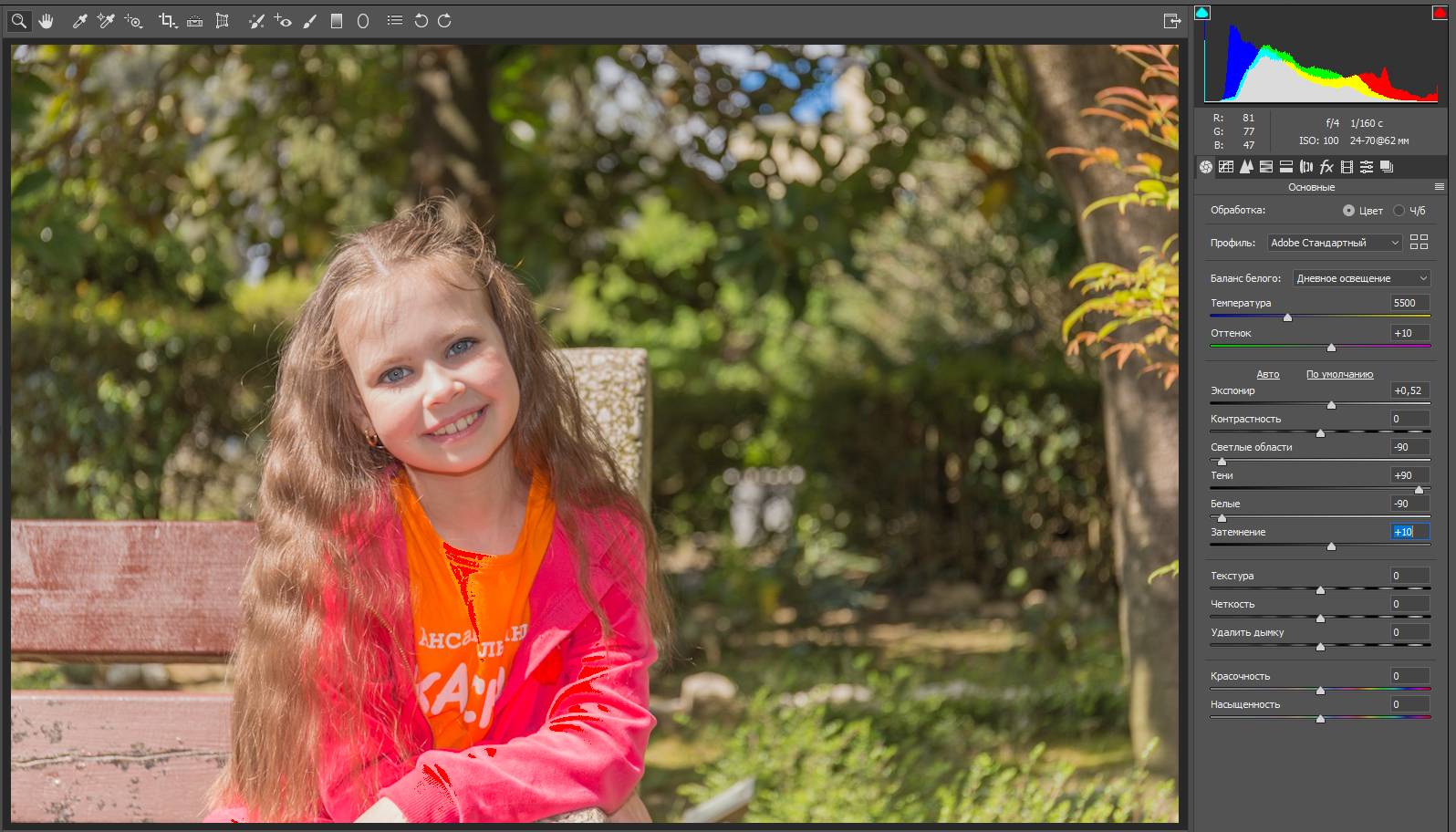Toggle shadow clipping warning in histogram
The image size is (1456, 832).
(1202, 13)
